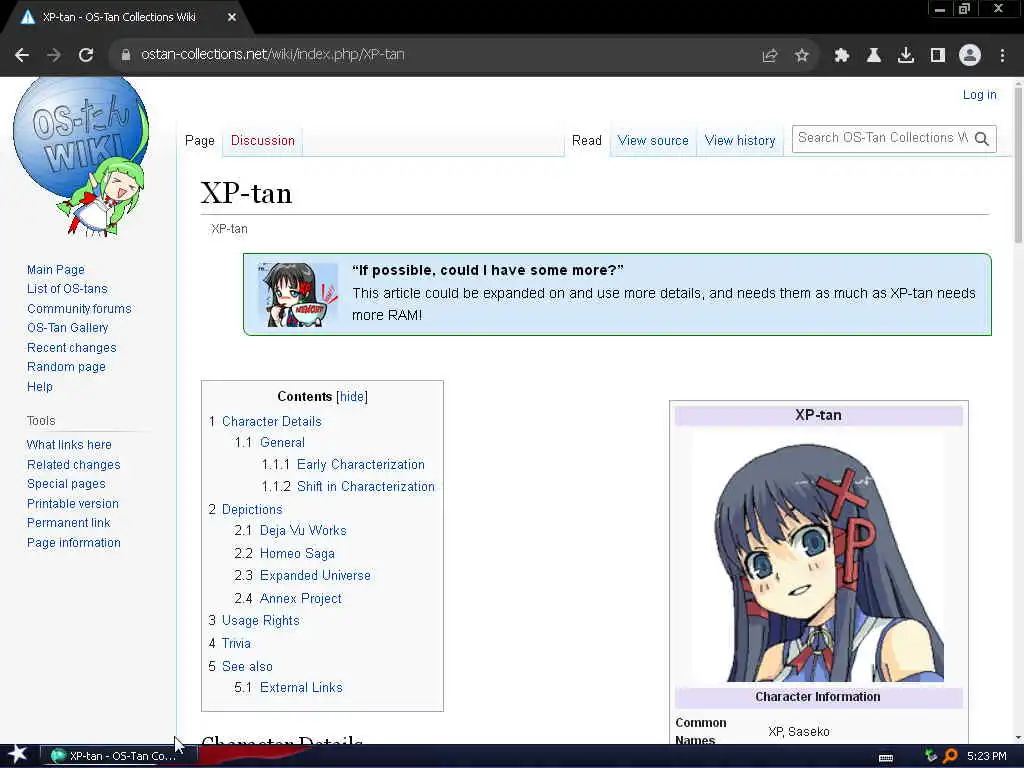The height and width of the screenshot is (768, 1024).
Task: Click the XP-tan character portrait image
Action: point(818,556)
